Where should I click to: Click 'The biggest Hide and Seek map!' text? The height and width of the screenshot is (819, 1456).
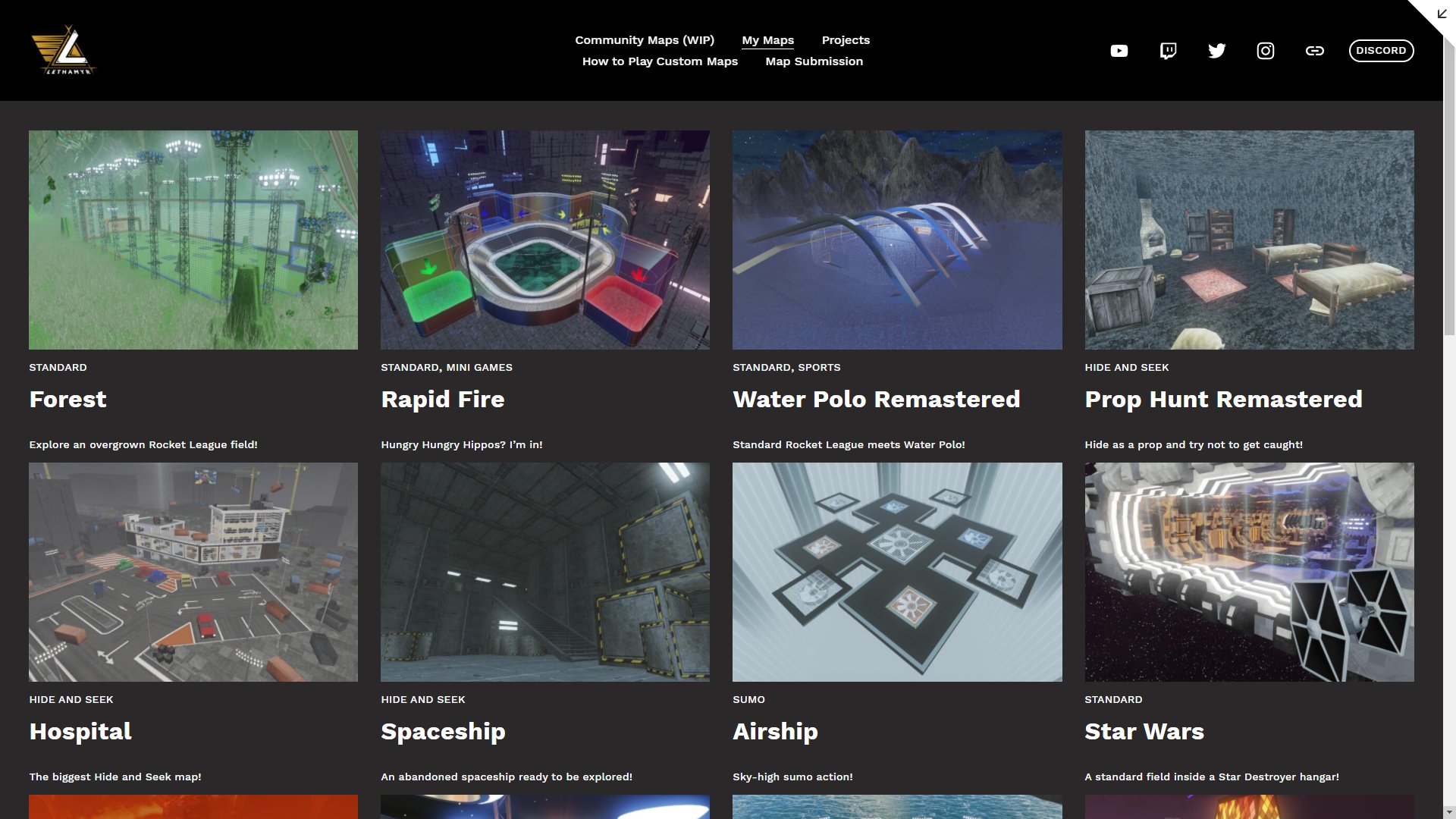tap(115, 777)
